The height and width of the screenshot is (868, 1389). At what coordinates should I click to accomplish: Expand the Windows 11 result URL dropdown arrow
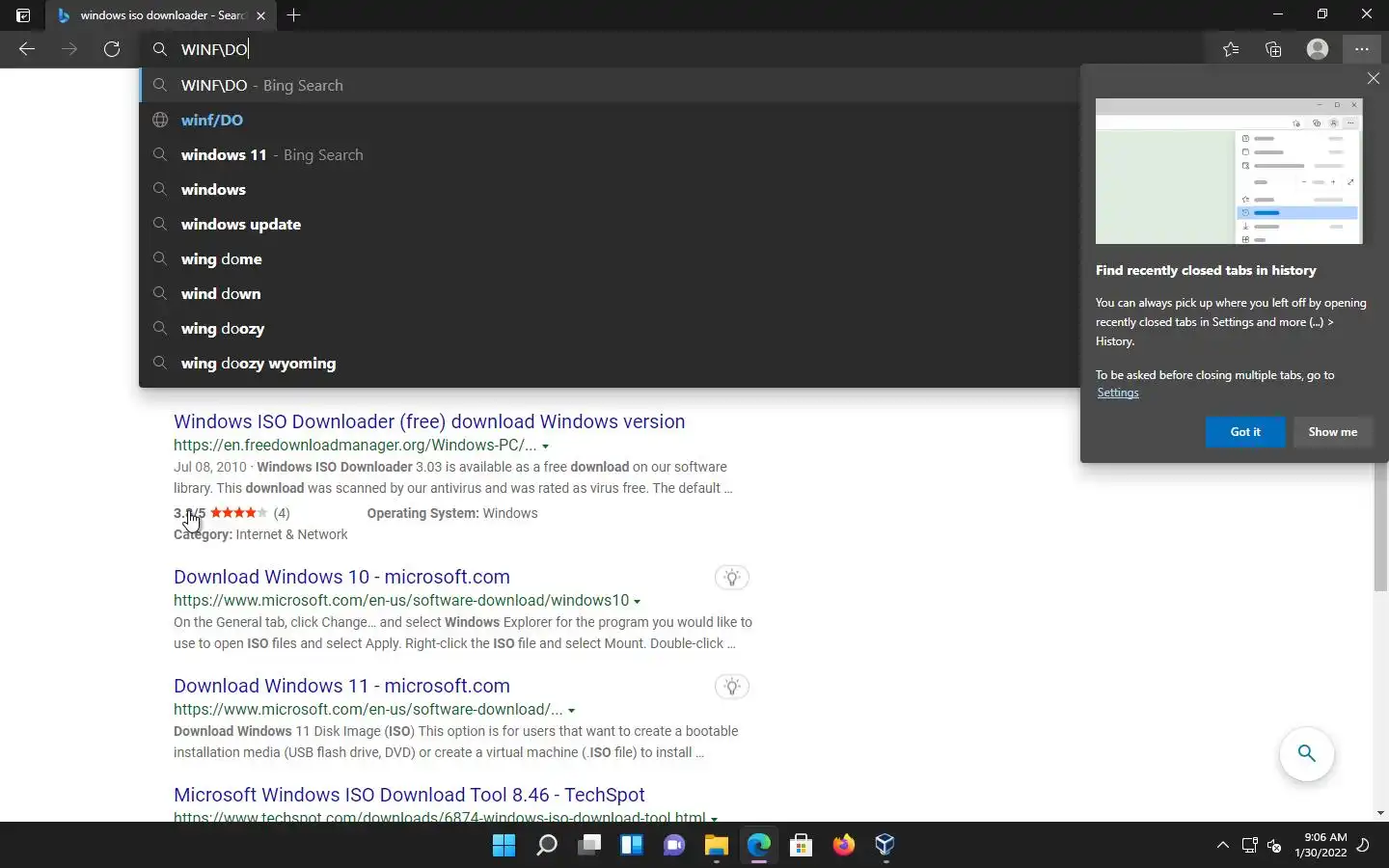[572, 711]
